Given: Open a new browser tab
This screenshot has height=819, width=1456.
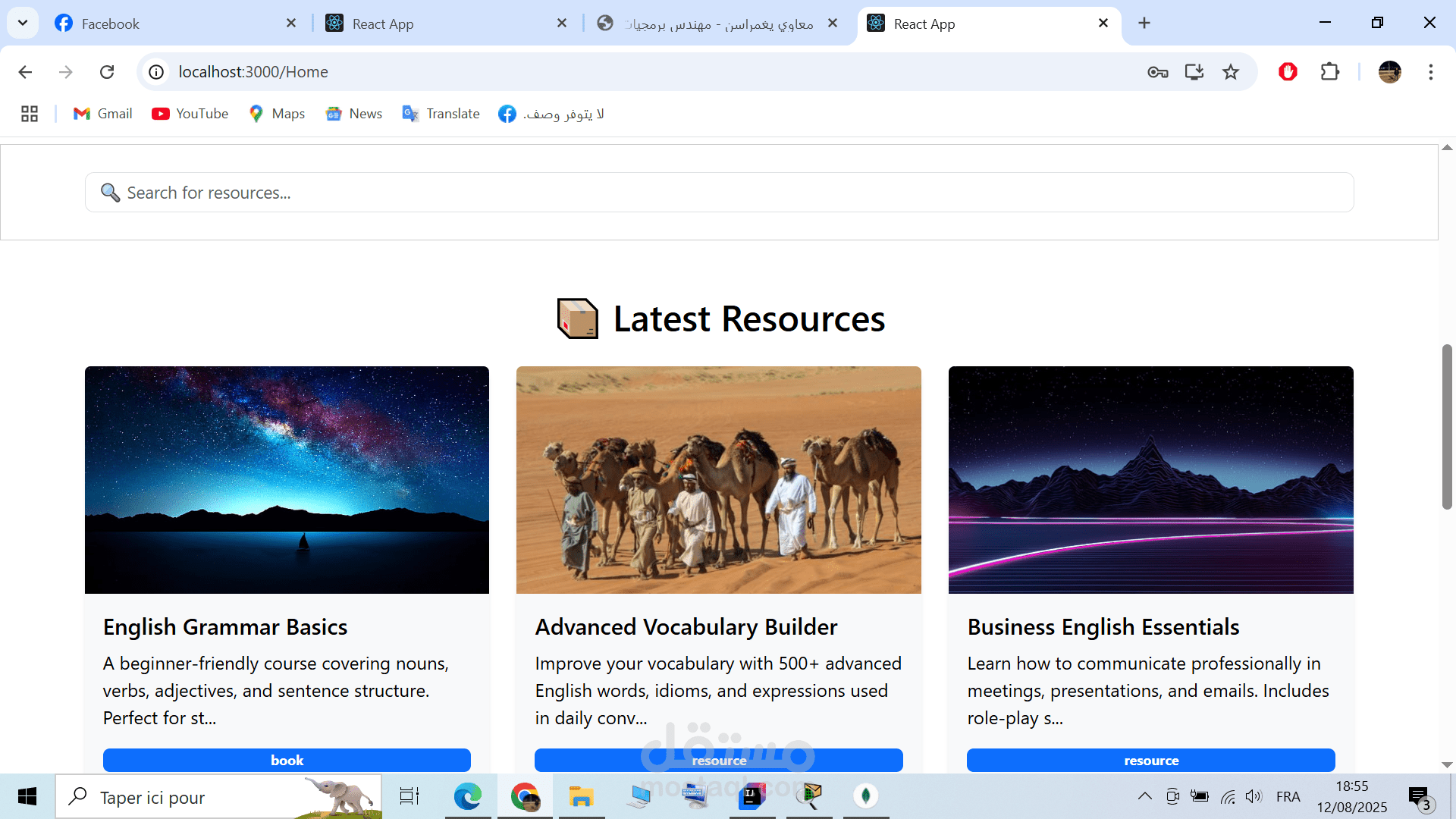Looking at the screenshot, I should [1144, 24].
